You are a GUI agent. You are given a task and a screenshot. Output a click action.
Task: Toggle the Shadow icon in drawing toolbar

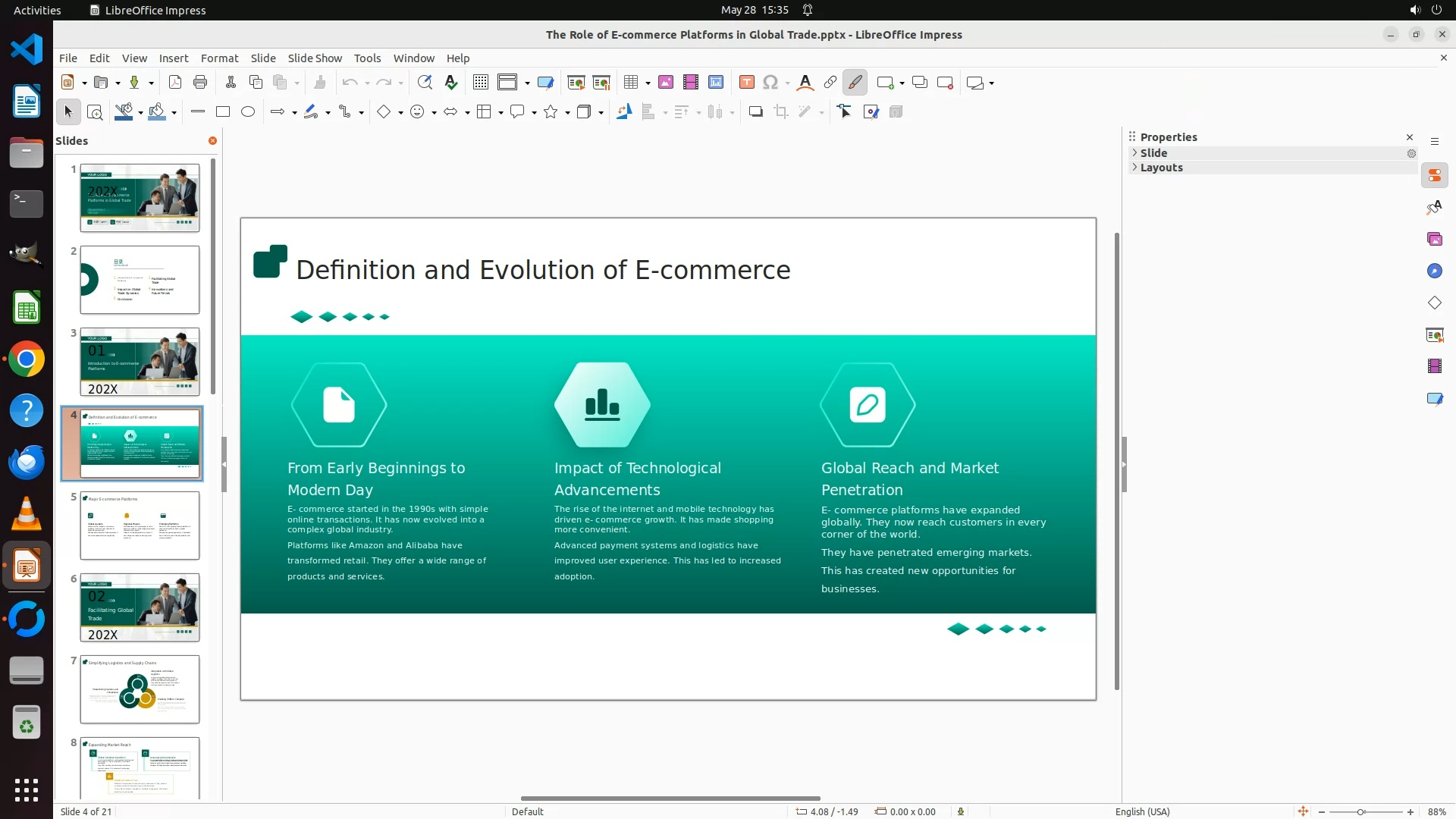(x=755, y=112)
